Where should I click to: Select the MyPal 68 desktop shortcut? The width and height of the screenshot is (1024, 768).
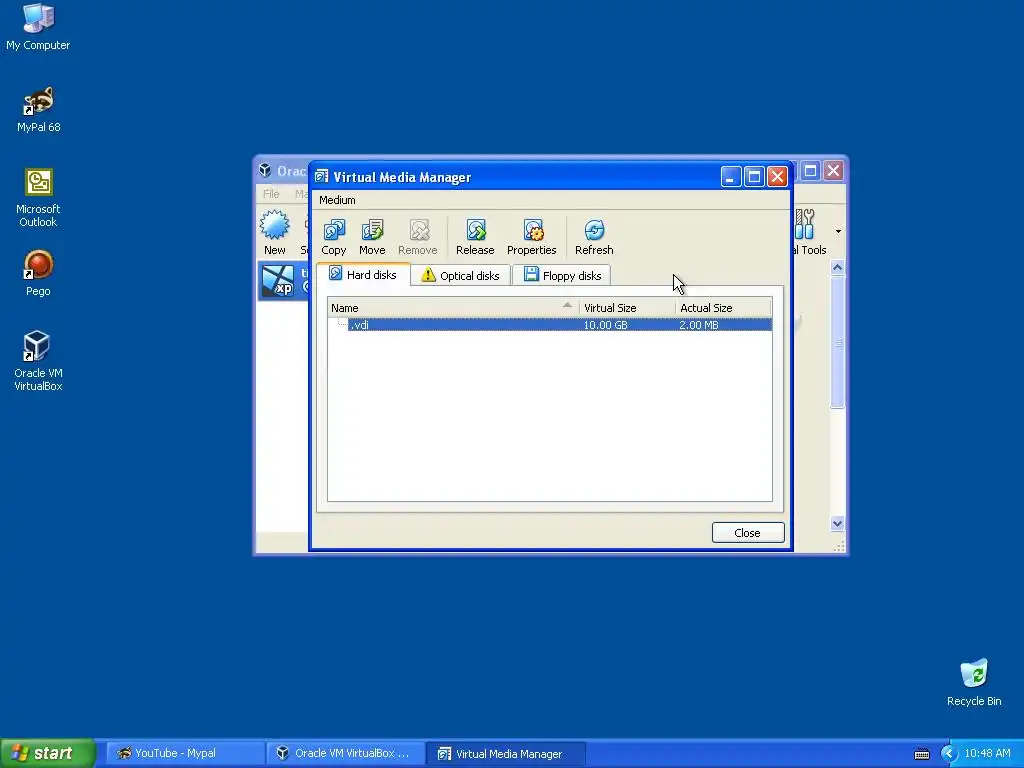[x=38, y=110]
